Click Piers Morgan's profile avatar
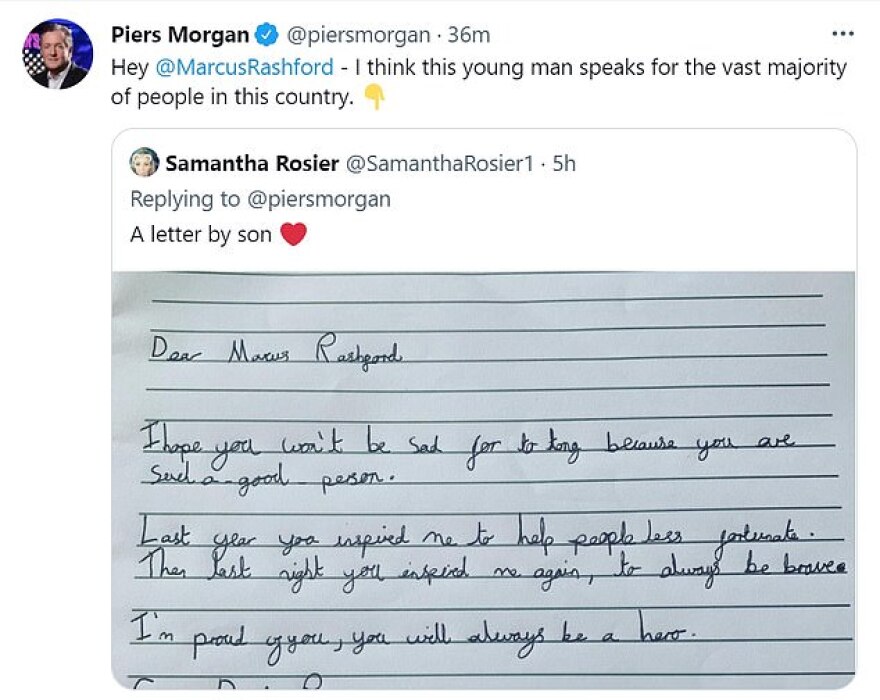 coord(56,54)
